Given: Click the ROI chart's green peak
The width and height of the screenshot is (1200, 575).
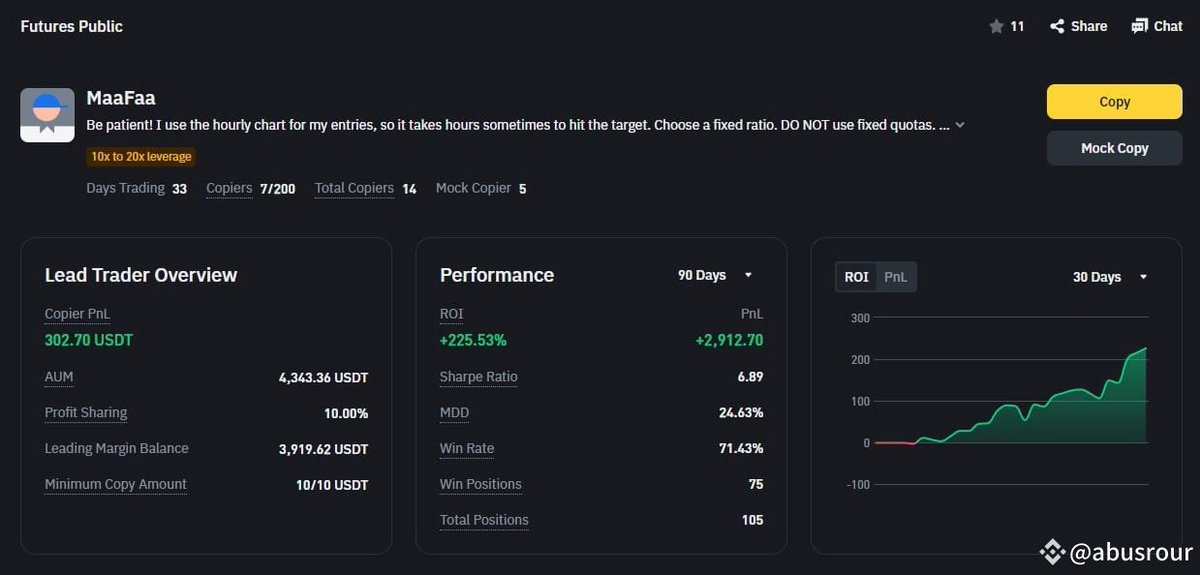Looking at the screenshot, I should pos(1144,349).
